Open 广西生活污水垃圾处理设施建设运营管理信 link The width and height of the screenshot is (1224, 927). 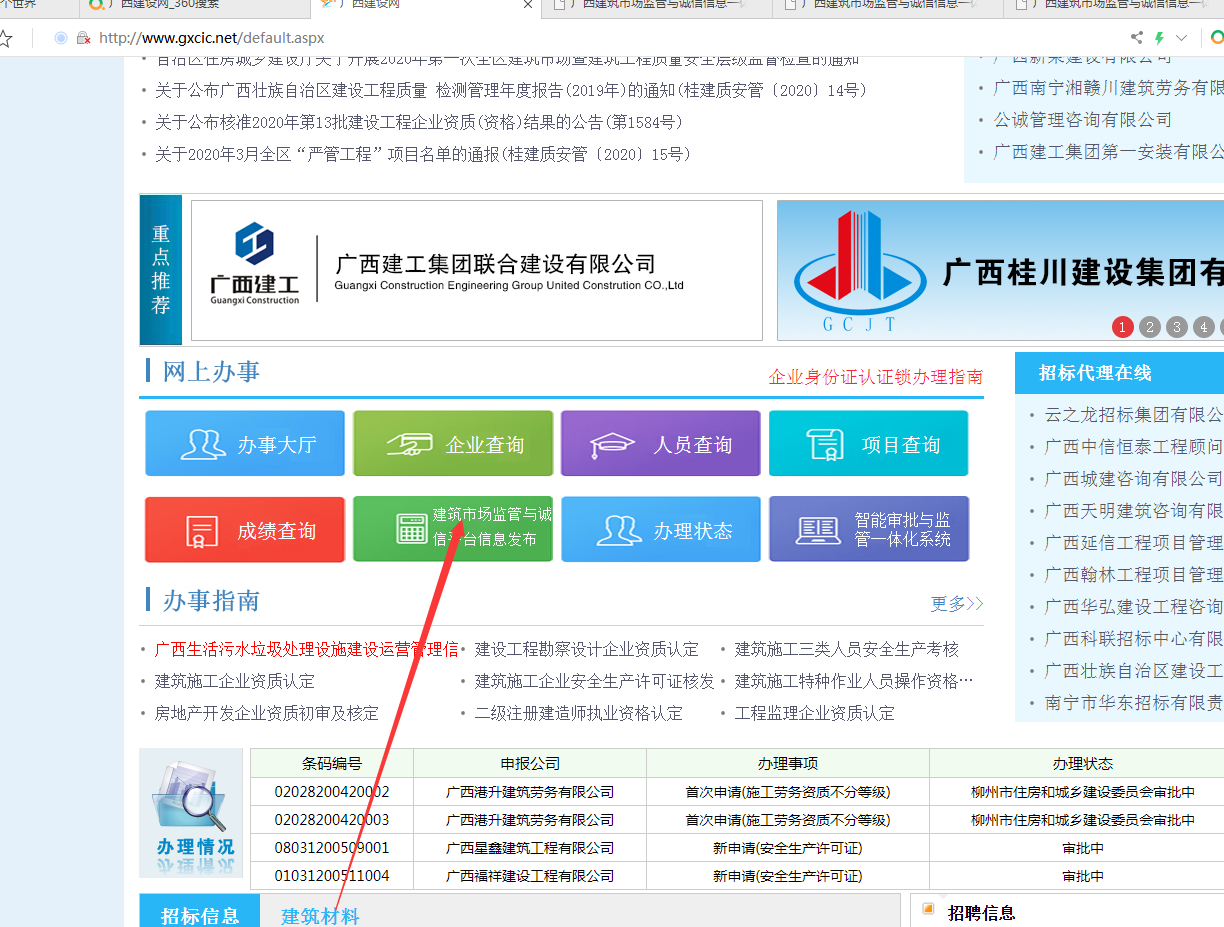click(306, 650)
